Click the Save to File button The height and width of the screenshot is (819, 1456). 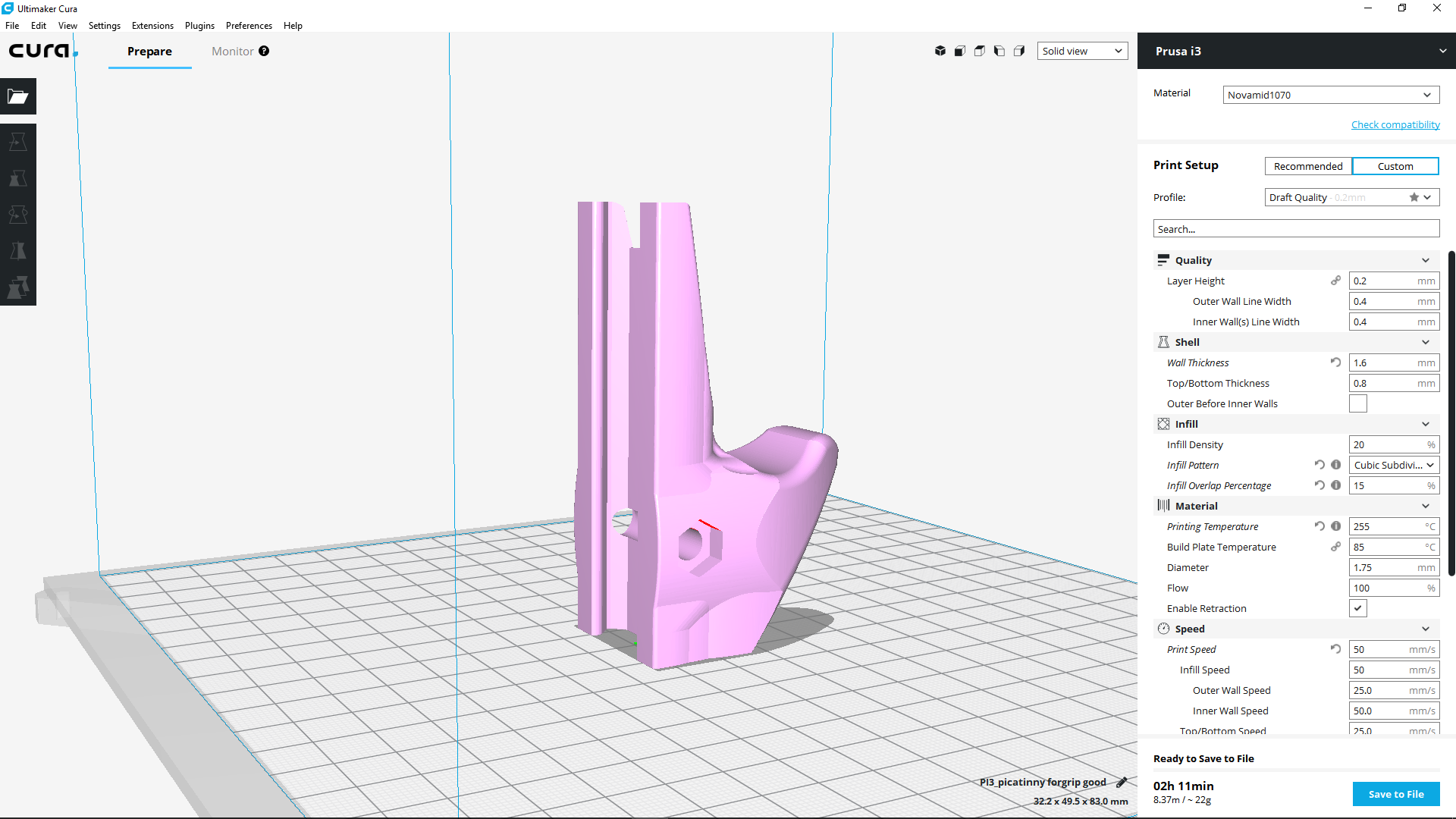click(x=1396, y=794)
